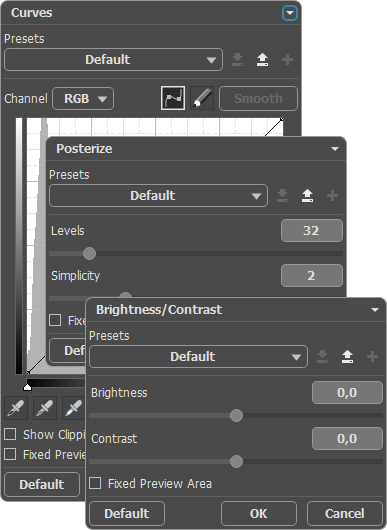Select the pencil draw curve tool
This screenshot has height=530, width=387.
click(202, 98)
